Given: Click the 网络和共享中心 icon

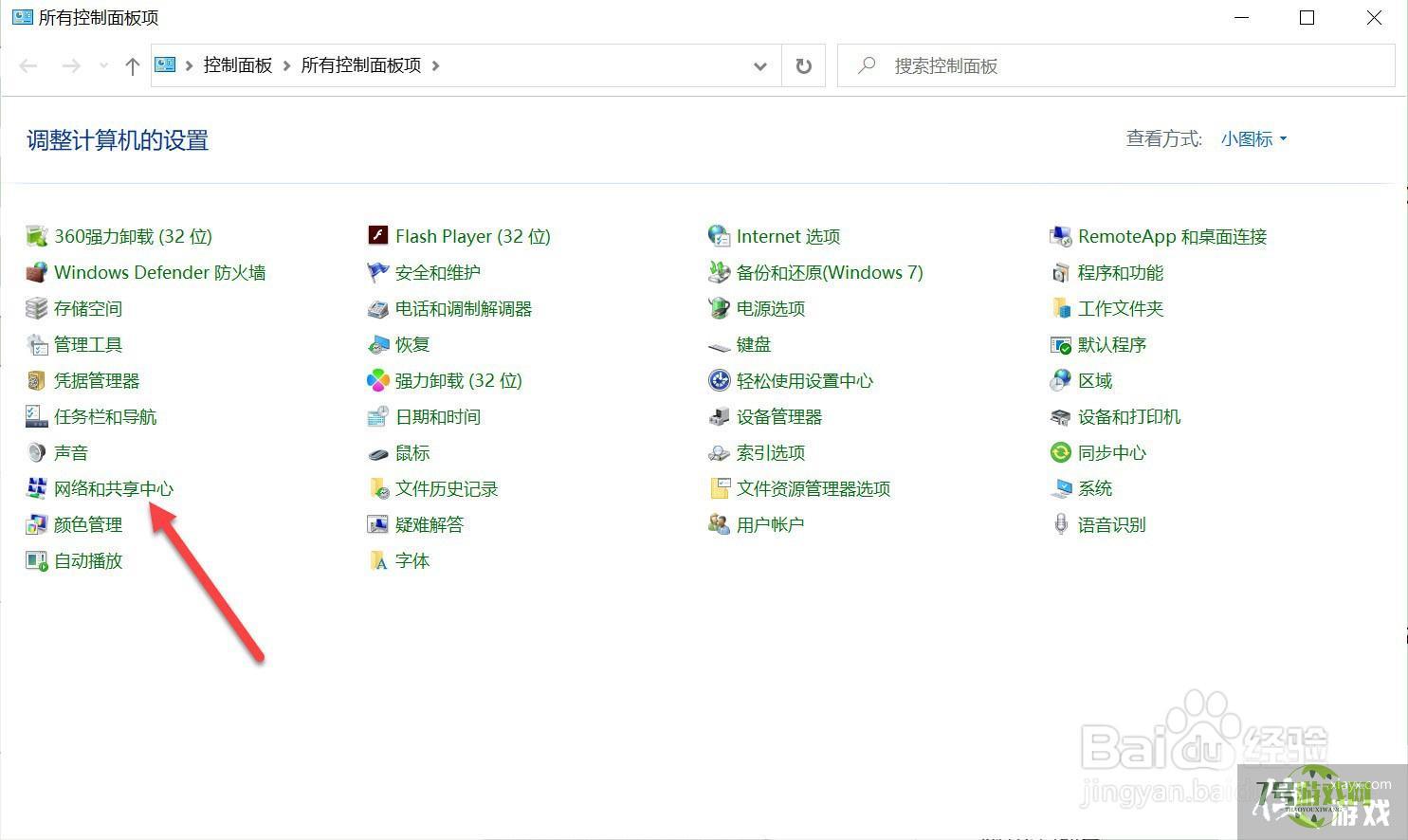Looking at the screenshot, I should click(x=36, y=488).
